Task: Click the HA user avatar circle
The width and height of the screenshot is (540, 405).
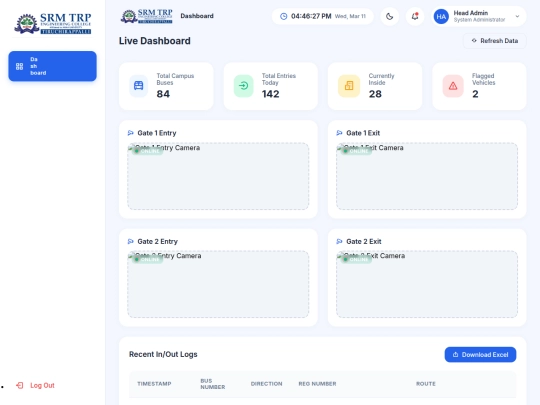Action: (x=441, y=17)
